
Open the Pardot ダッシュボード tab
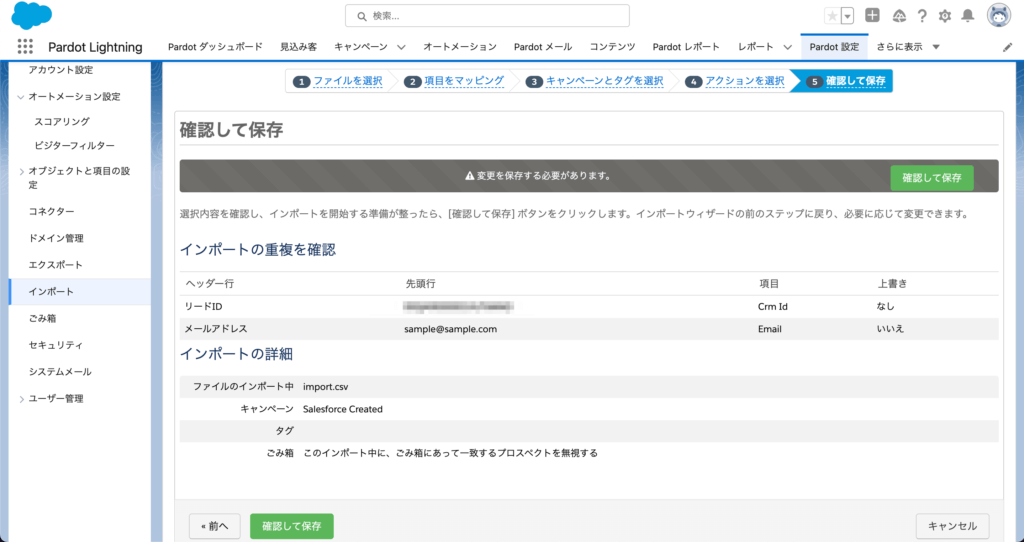coord(216,47)
